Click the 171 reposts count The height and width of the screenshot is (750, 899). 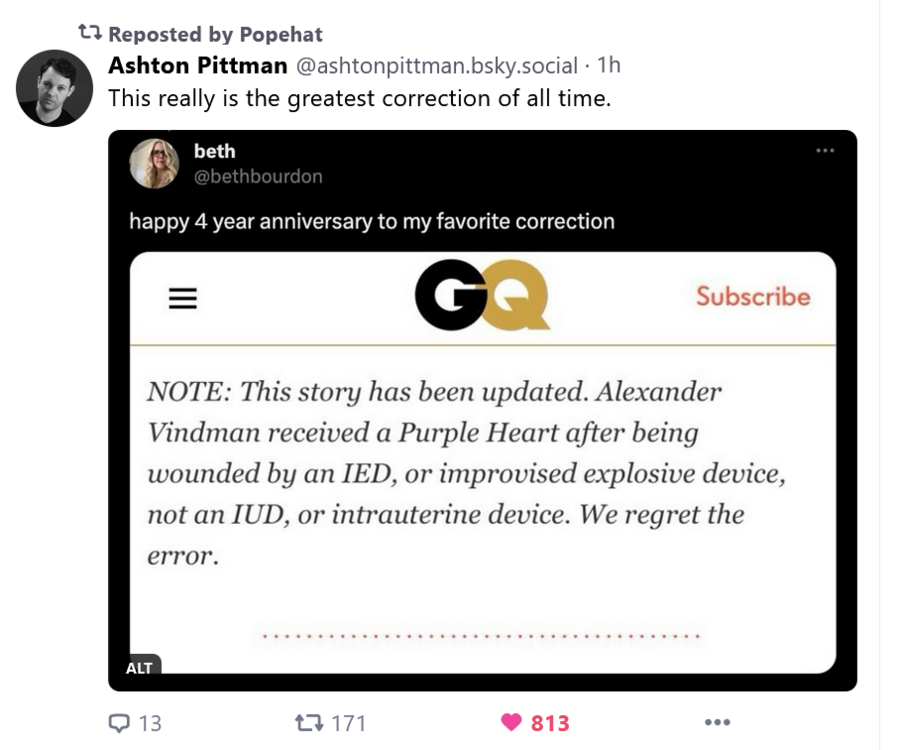[349, 723]
